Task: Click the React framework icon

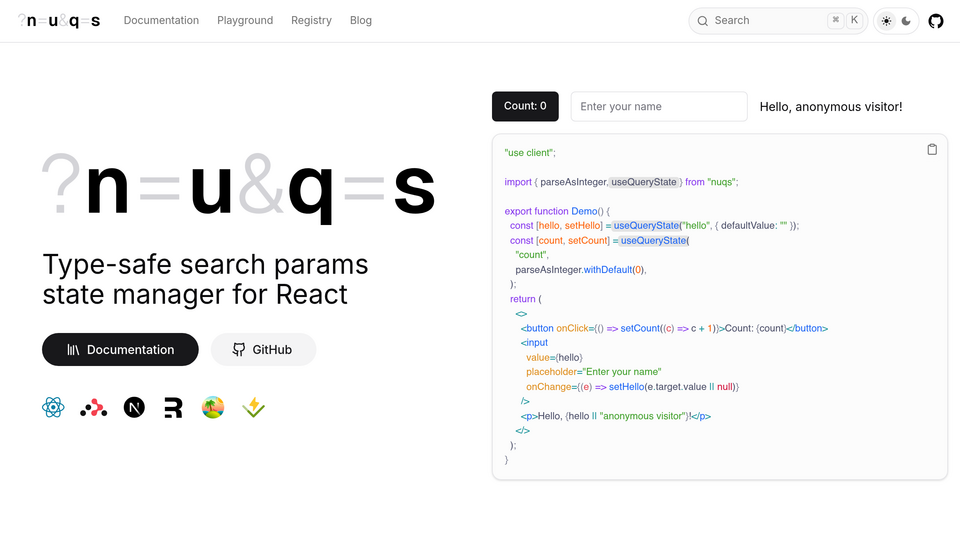Action: pyautogui.click(x=53, y=407)
